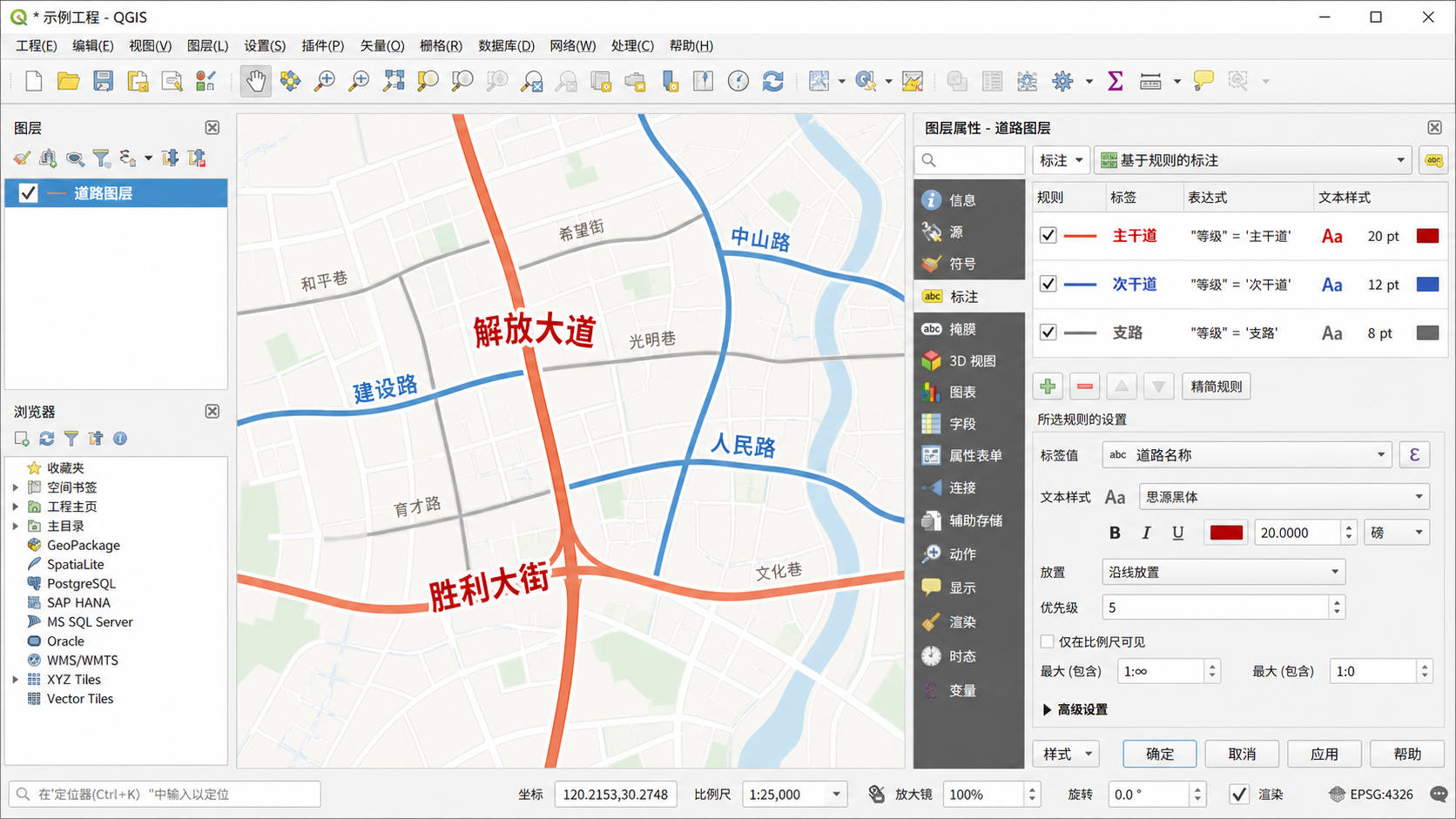Click the 确定 button
The image size is (1456, 819).
(x=1159, y=754)
